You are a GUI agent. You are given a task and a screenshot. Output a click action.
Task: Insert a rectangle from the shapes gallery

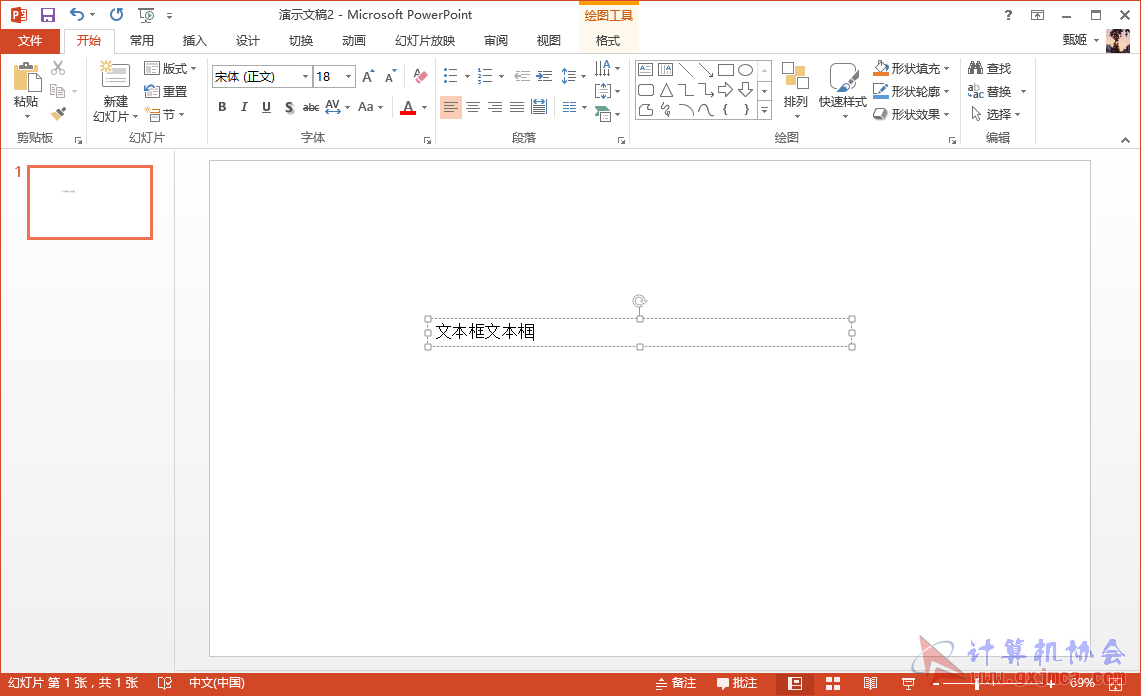725,70
